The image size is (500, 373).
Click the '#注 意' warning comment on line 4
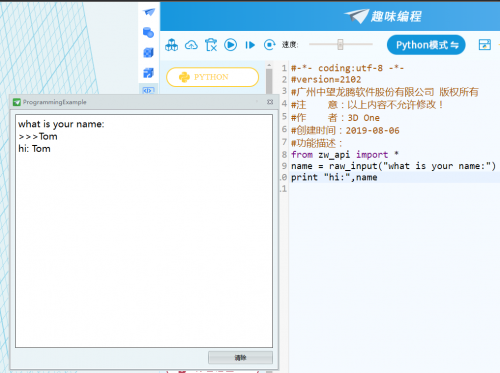click(x=367, y=105)
